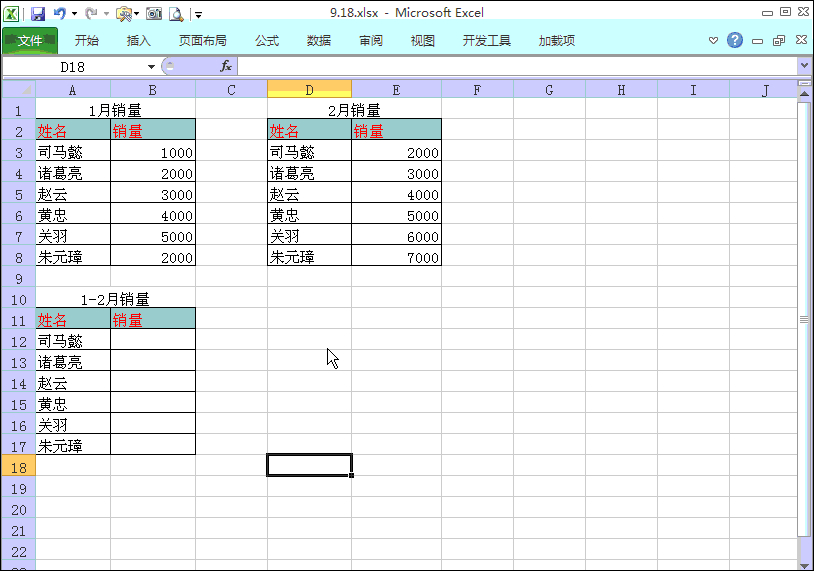814x571 pixels.
Task: Select empty sales cell B12 beside 司马懿
Action: click(x=153, y=341)
